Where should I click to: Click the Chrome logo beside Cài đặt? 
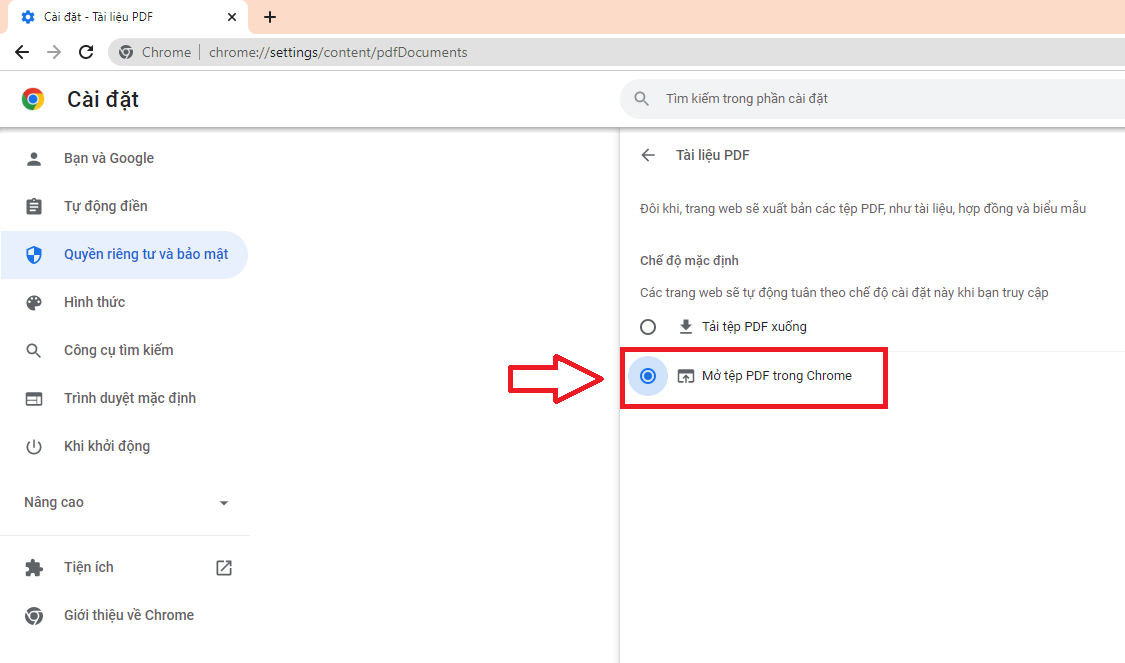[x=33, y=99]
